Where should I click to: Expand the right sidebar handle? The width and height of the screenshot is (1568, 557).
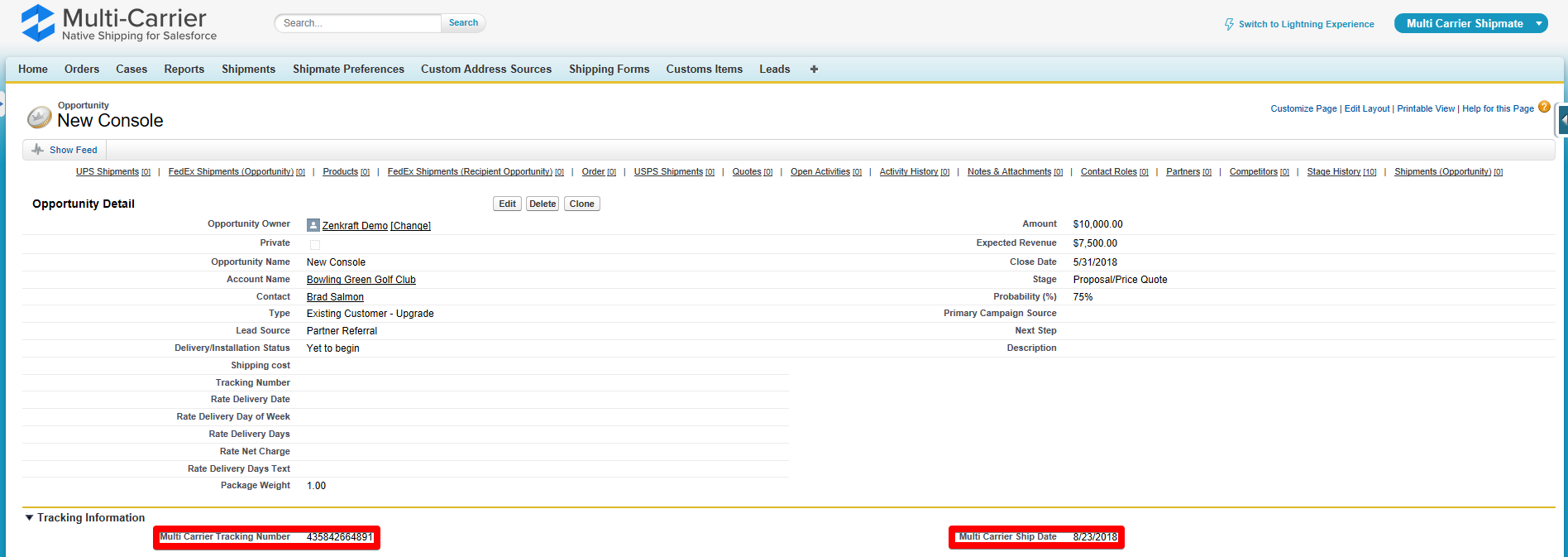point(1562,120)
